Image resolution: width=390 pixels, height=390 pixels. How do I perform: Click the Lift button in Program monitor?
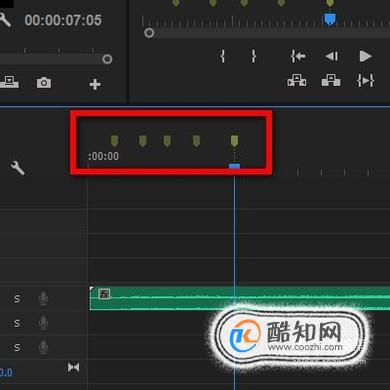[x=297, y=81]
